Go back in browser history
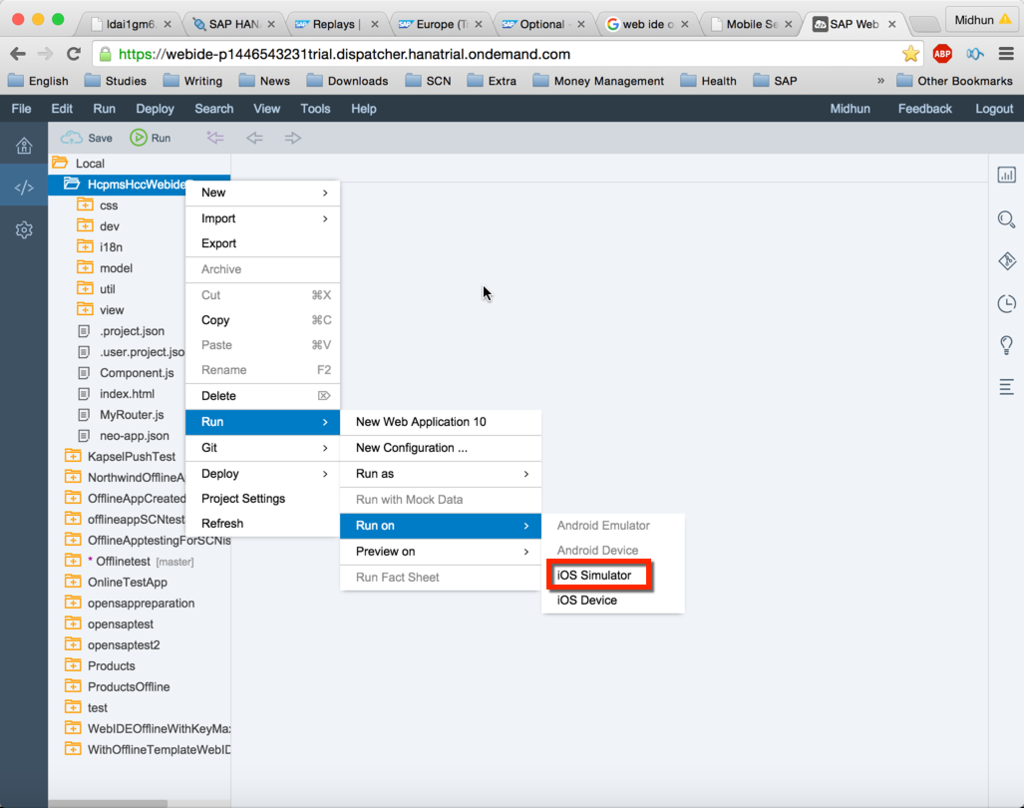 pos(18,54)
